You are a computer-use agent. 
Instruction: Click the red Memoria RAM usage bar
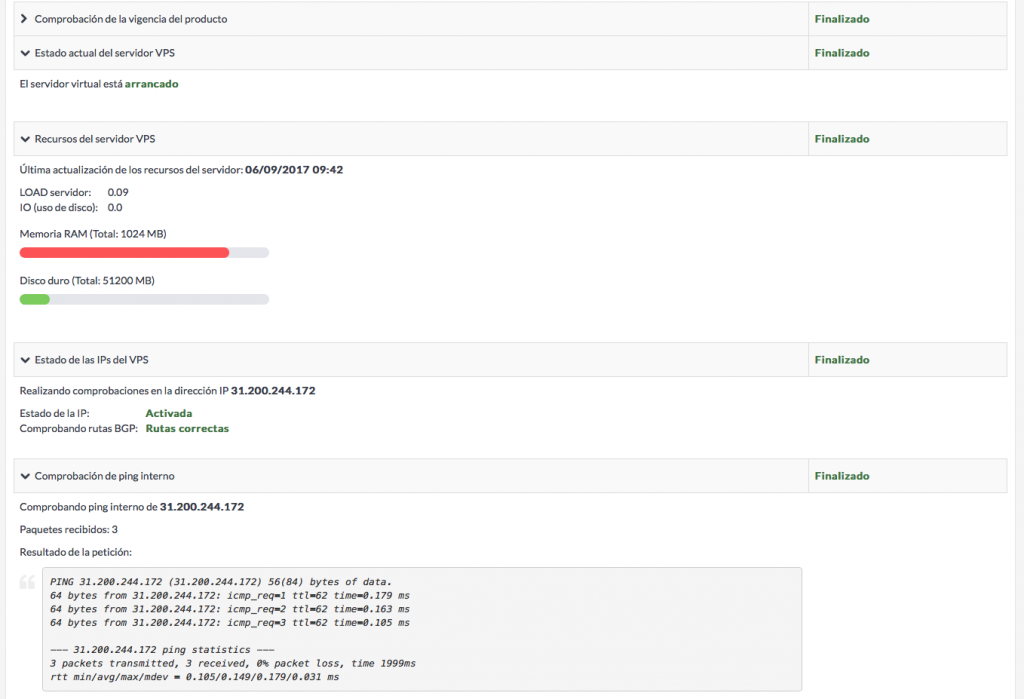tap(125, 253)
